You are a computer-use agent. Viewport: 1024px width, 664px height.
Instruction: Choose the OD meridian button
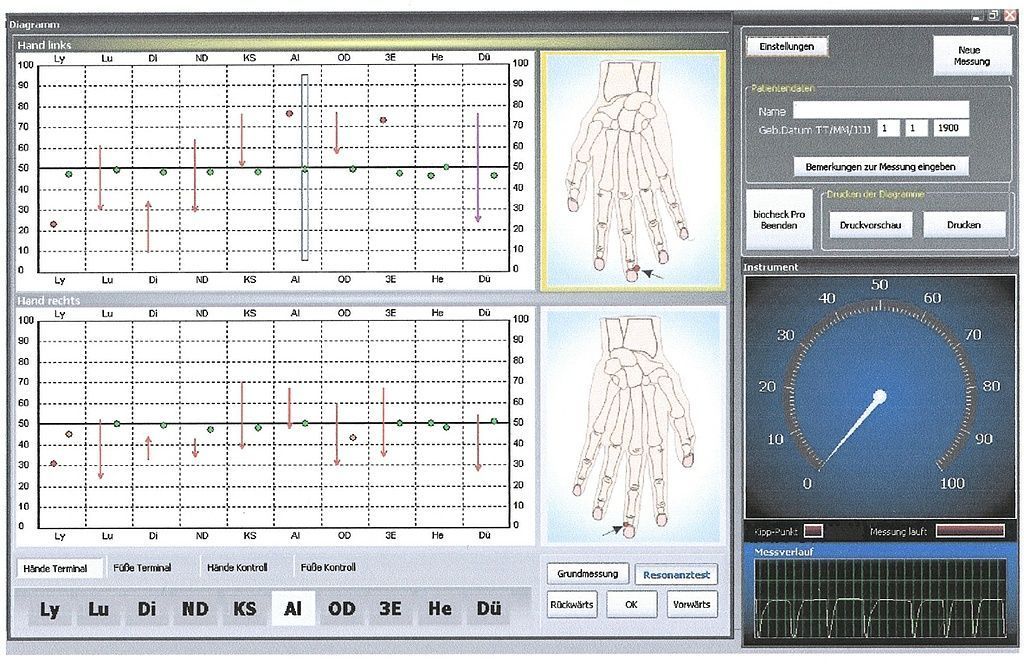pyautogui.click(x=342, y=608)
